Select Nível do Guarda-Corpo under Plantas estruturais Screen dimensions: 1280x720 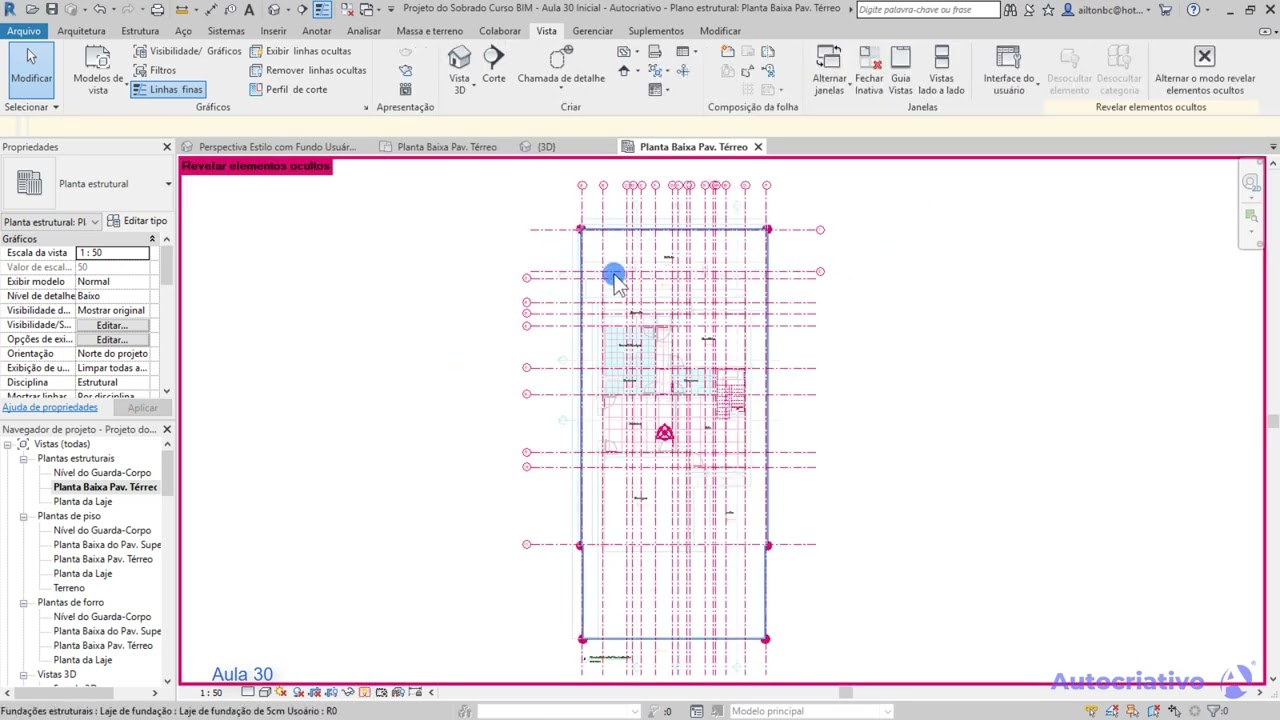(102, 473)
